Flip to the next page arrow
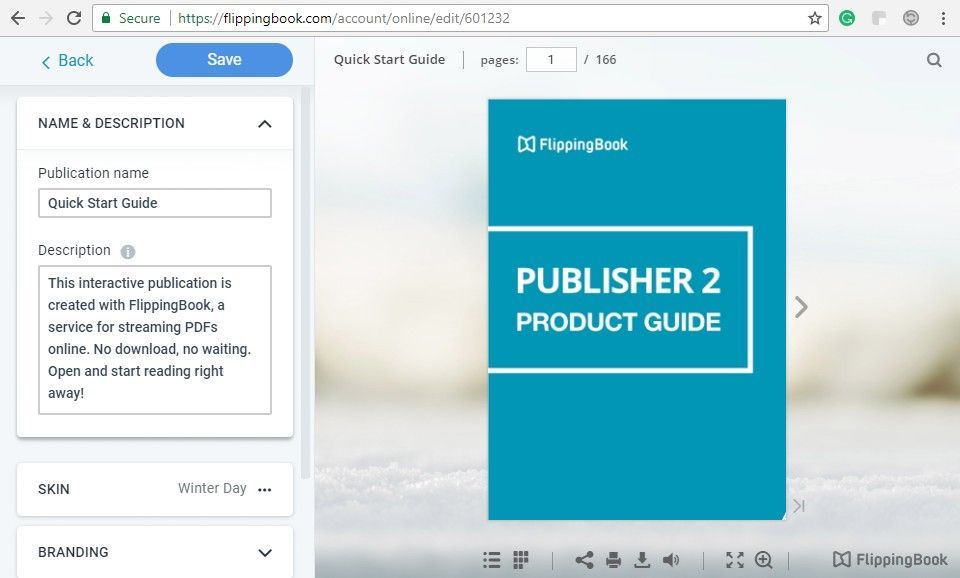Viewport: 960px width, 578px height. [801, 307]
